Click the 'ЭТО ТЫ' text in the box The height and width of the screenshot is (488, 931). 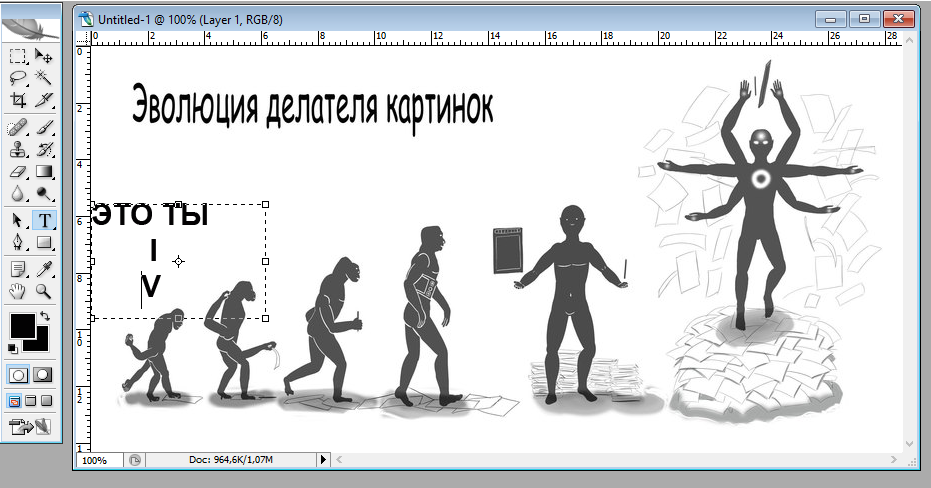tap(150, 215)
